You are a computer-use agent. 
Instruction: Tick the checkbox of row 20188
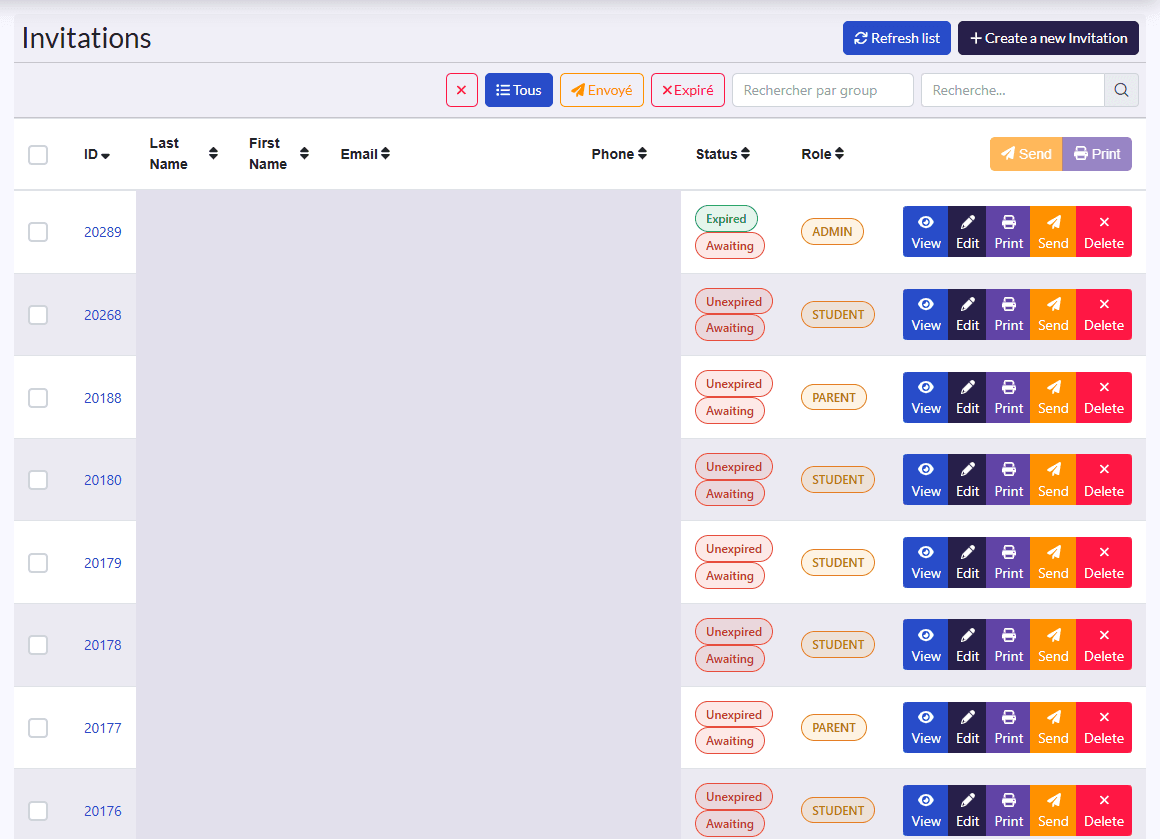point(38,397)
